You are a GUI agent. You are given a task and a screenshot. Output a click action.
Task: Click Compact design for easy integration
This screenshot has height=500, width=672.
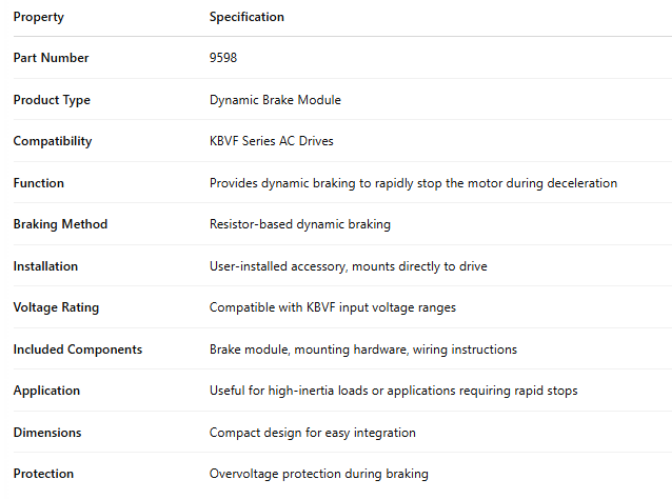coord(312,433)
